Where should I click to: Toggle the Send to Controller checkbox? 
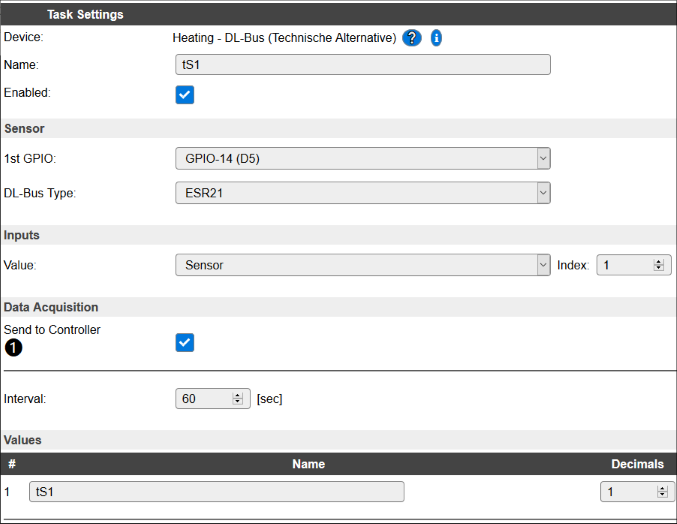[185, 343]
